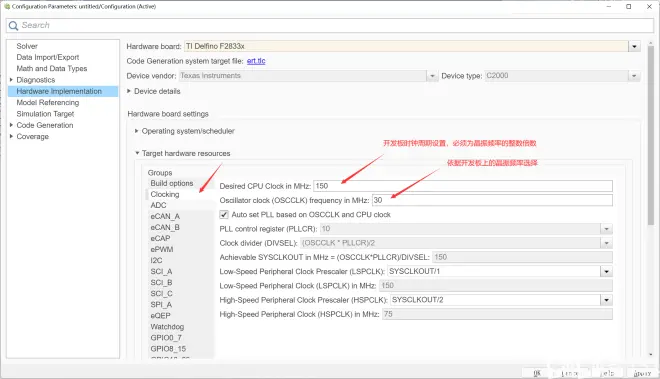Expand Operating system/scheduler section
This screenshot has width=660, height=379.
136,131
